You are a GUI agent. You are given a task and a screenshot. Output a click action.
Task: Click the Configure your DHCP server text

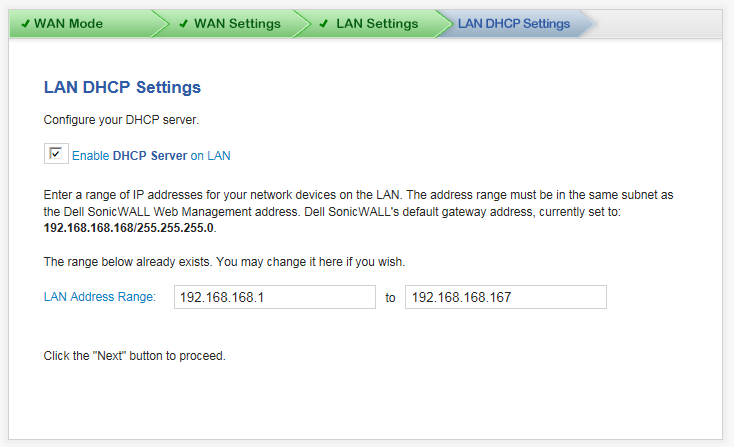point(121,120)
